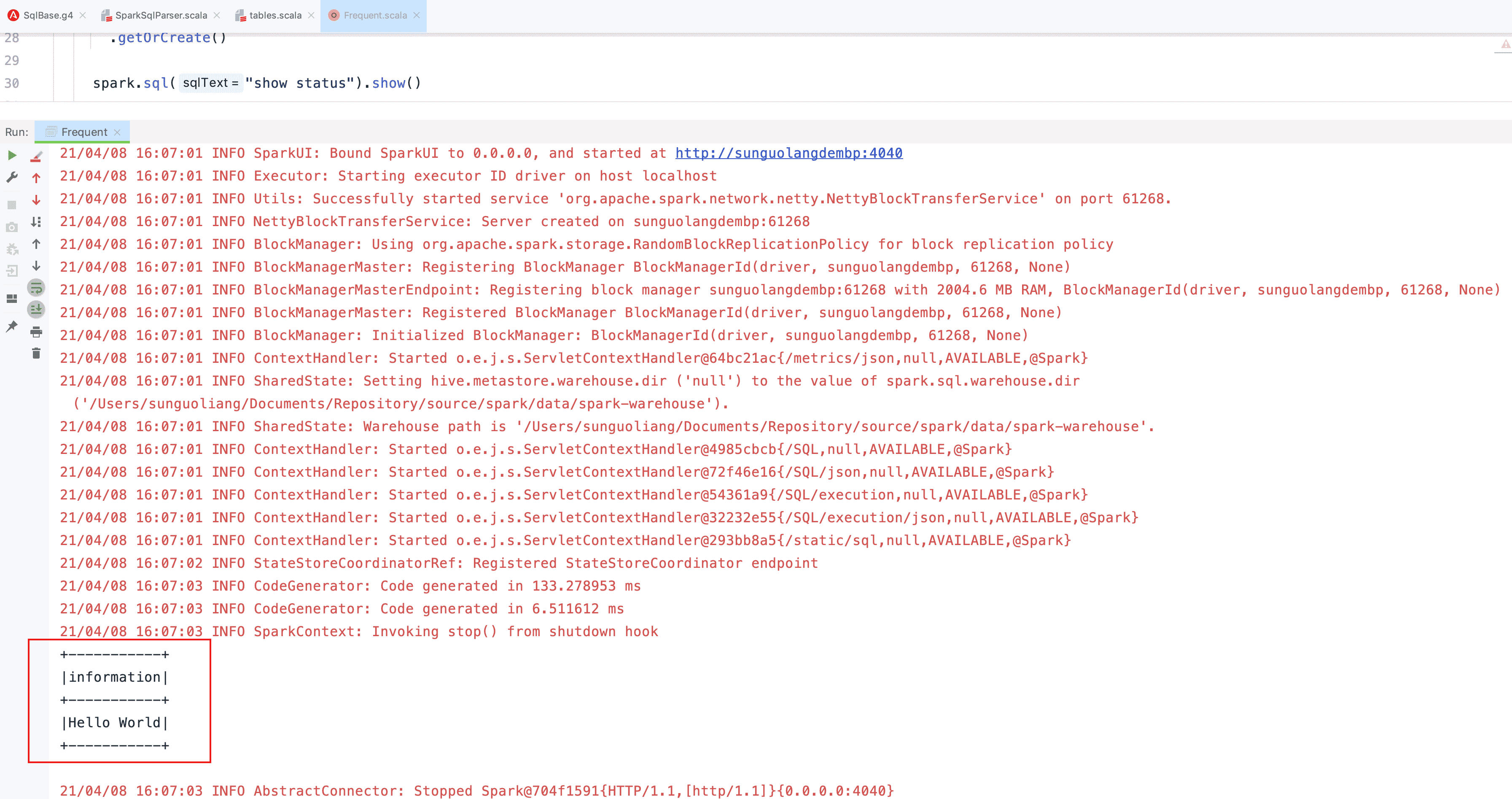Screen dimensions: 1512x799
Task: Switch to the SqlBase.g4 editor tab
Action: [48, 15]
